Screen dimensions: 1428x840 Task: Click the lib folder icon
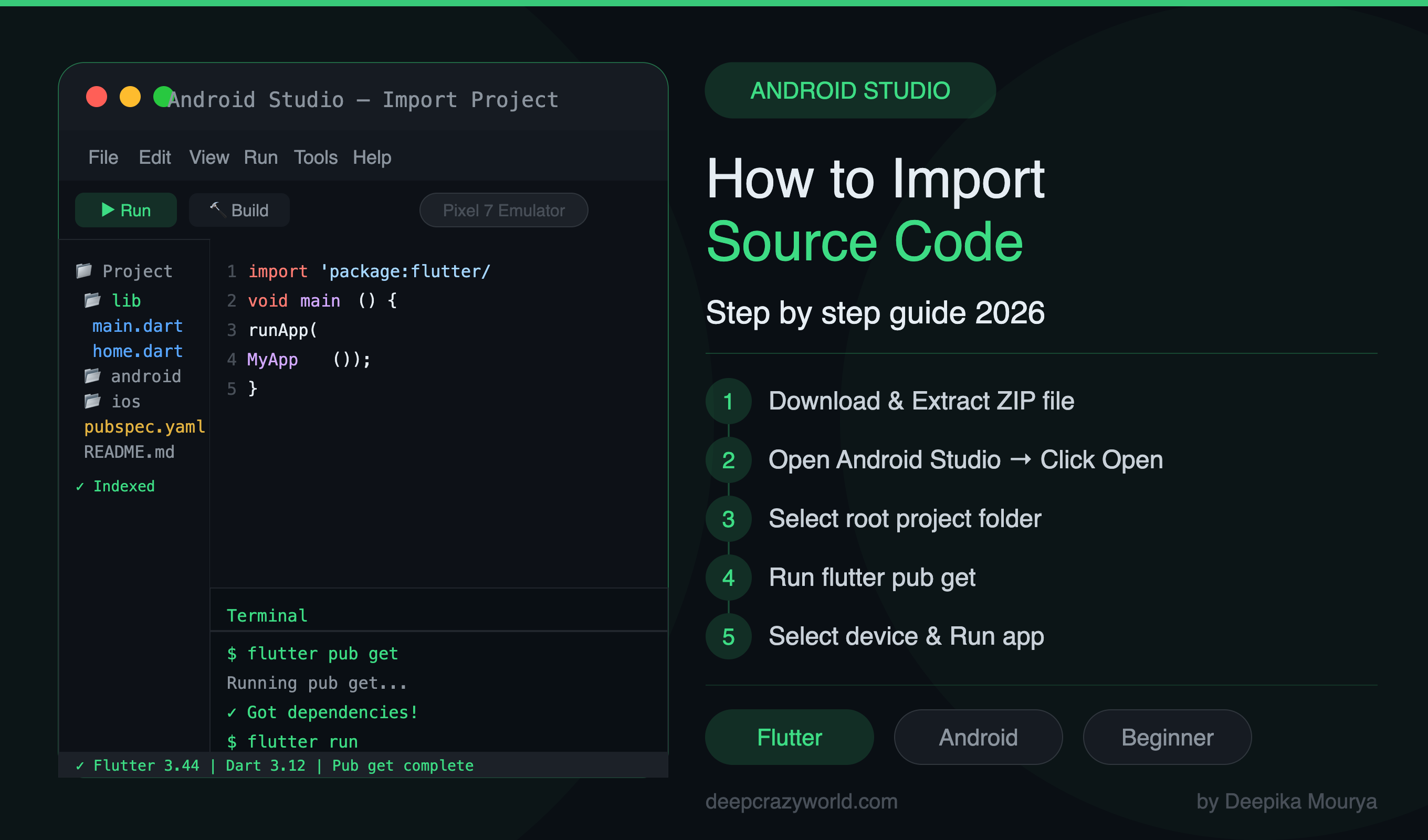(x=93, y=300)
